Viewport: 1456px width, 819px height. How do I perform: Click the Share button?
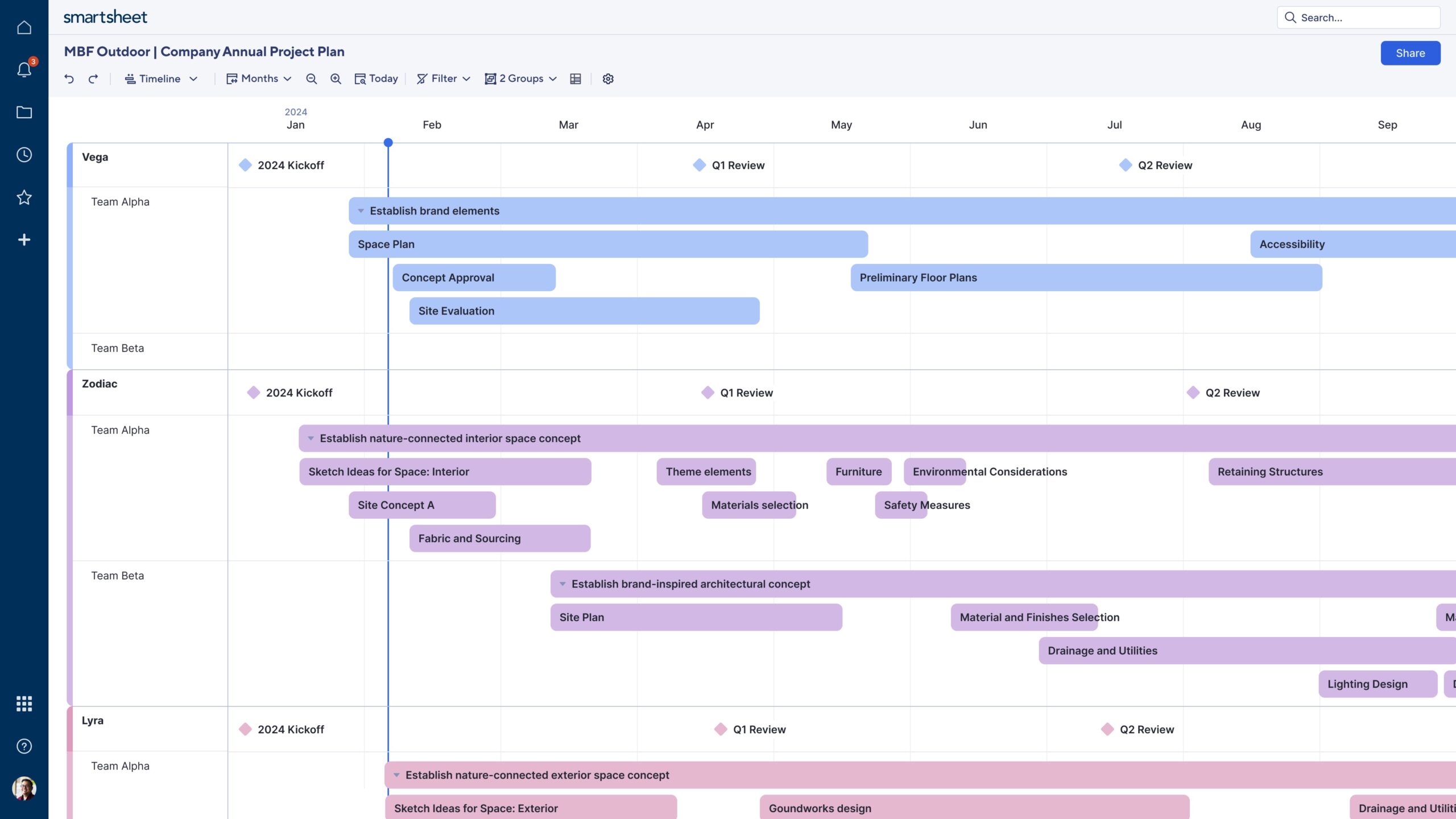coord(1410,53)
